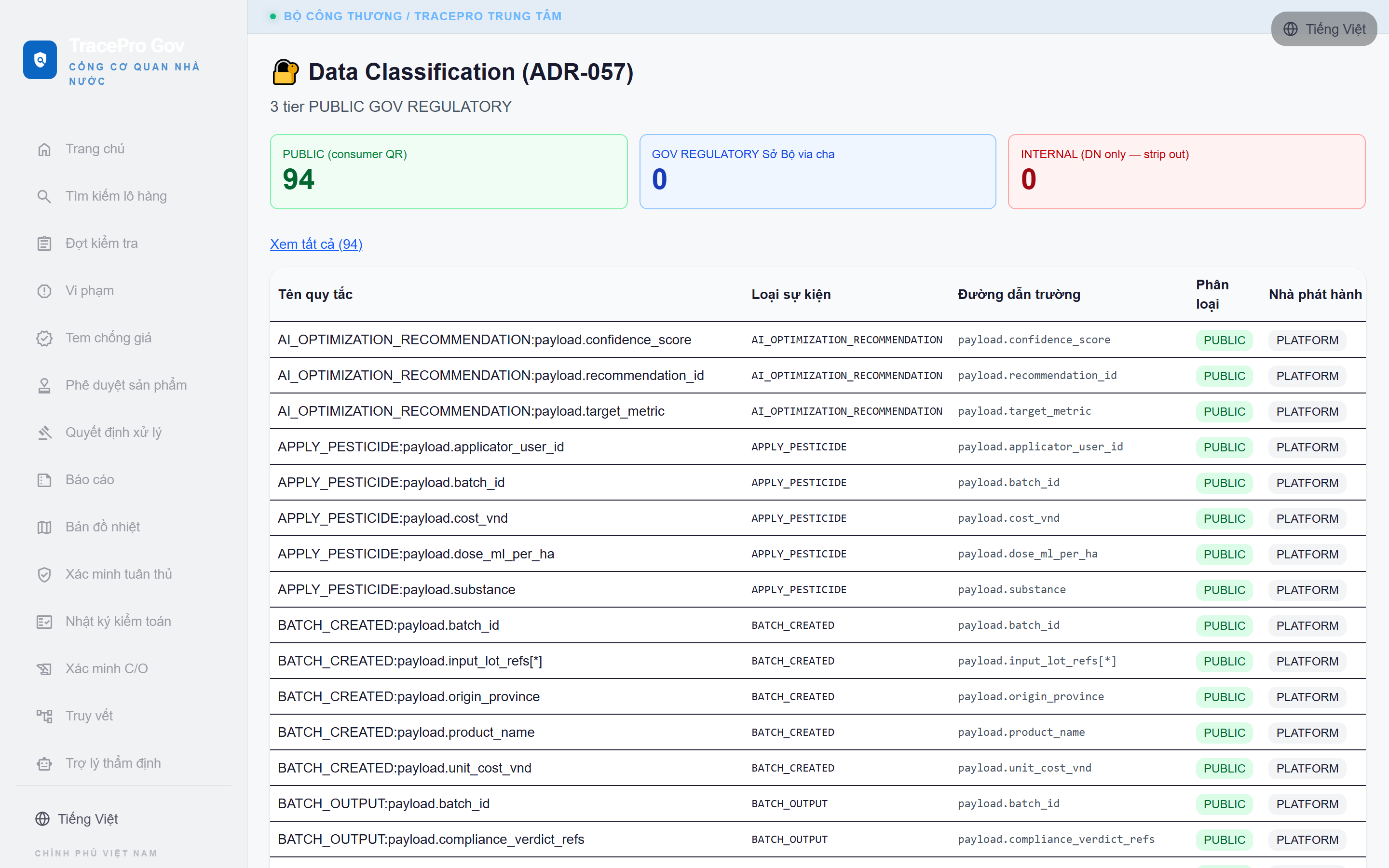The height and width of the screenshot is (868, 1389).
Task: Click field path payload.input_lot_refs[*]
Action: coord(1036,661)
